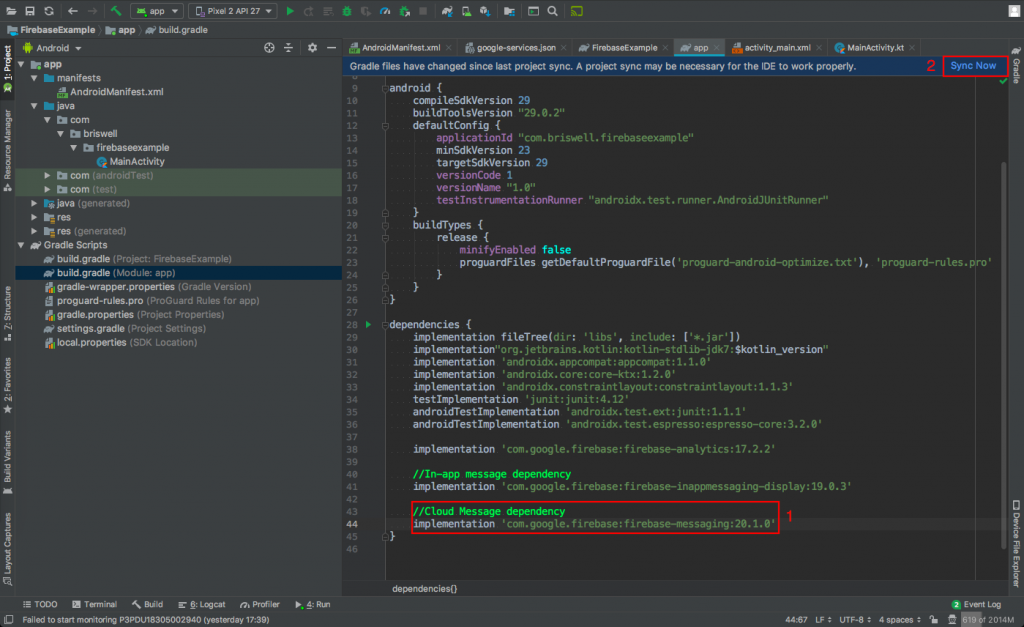Select gradle.properties in the project tree
This screenshot has height=627, width=1024.
(95, 314)
